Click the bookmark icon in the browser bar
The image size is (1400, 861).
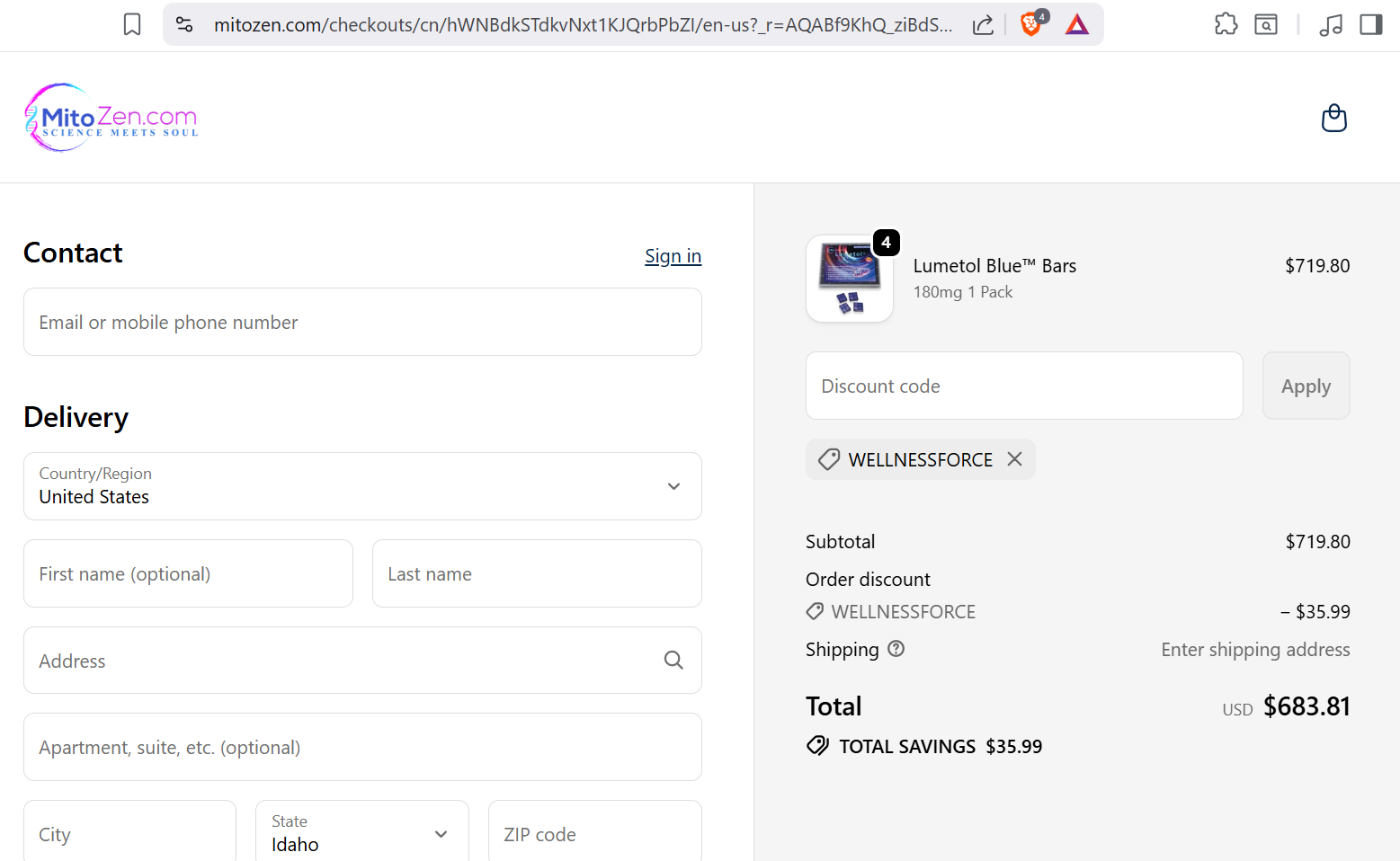pos(132,24)
